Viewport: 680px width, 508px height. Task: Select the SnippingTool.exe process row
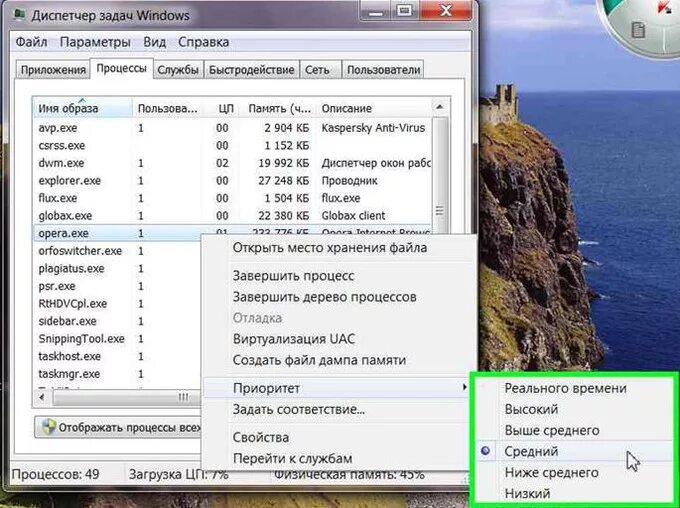(x=117, y=339)
